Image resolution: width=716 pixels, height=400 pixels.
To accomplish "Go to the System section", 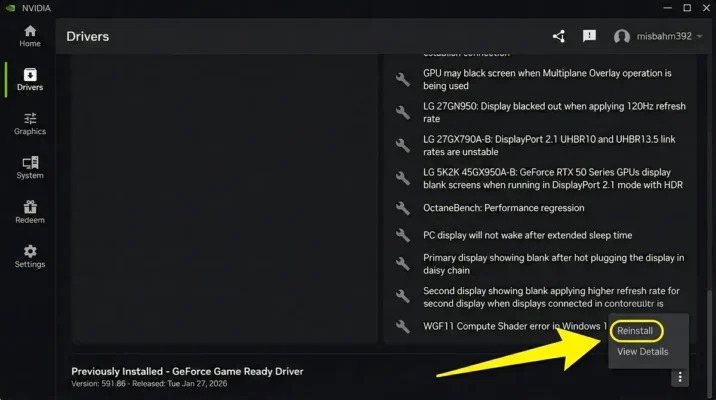I will [x=30, y=168].
